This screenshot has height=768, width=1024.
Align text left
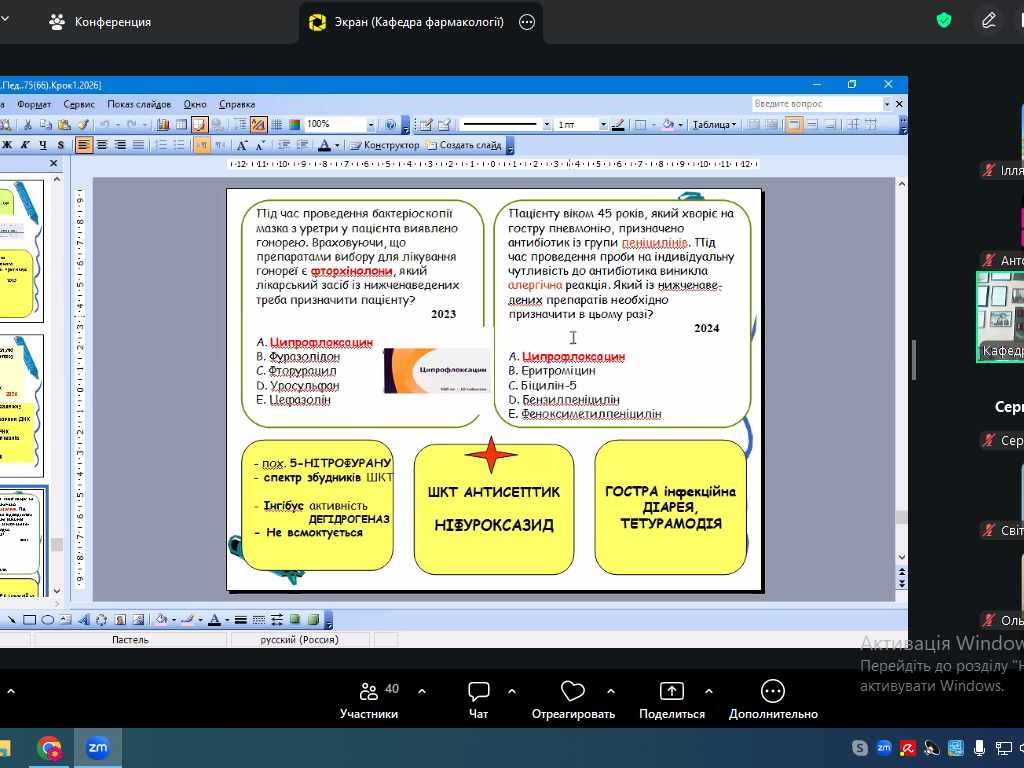click(84, 145)
